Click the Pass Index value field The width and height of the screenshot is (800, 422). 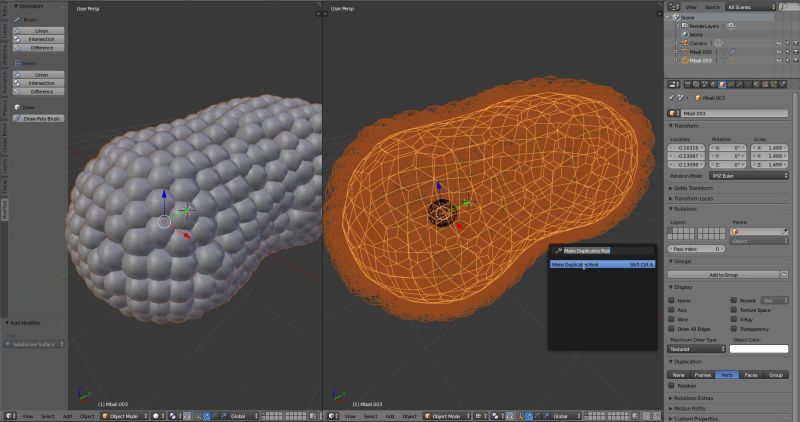click(x=696, y=249)
